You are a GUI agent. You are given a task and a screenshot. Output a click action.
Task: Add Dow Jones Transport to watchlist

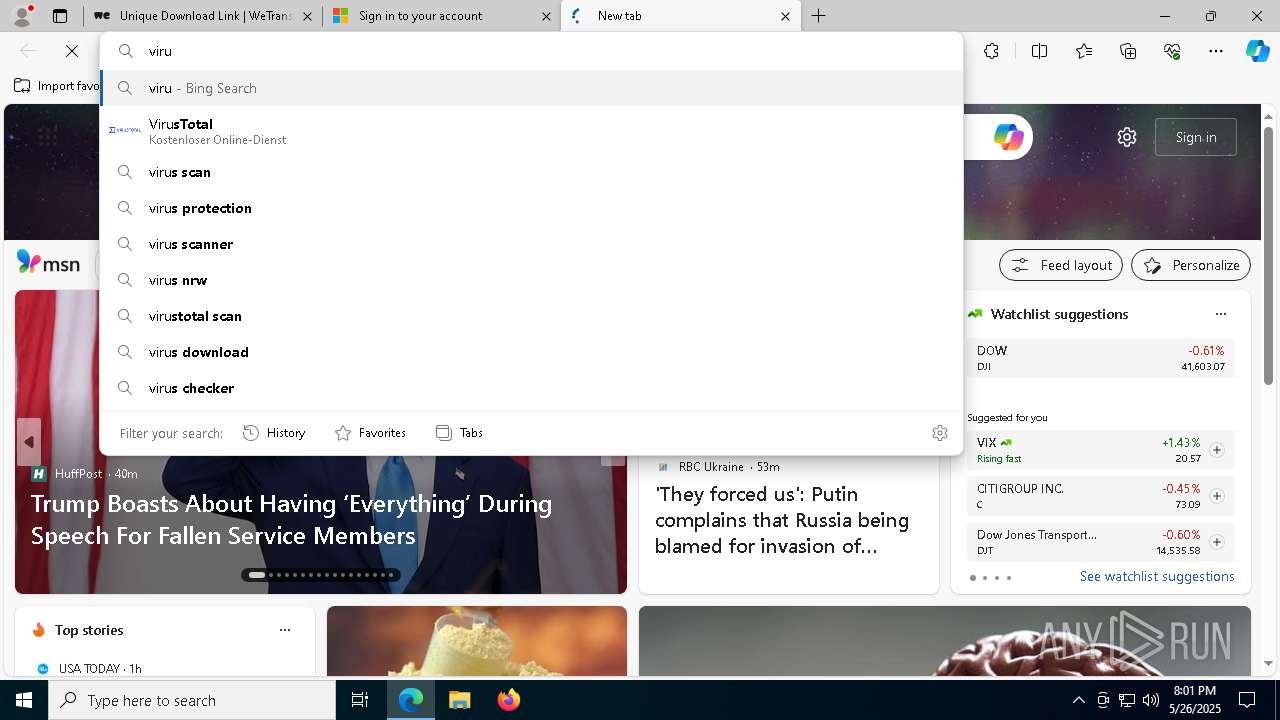point(1216,542)
